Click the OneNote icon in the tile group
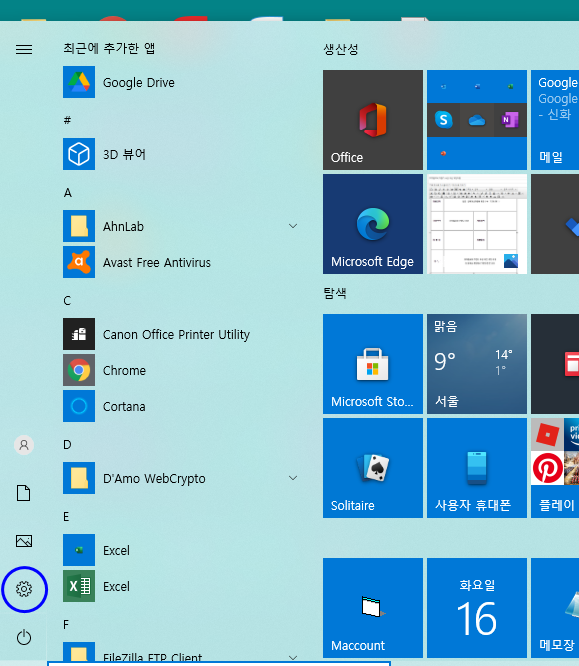 pos(510,120)
